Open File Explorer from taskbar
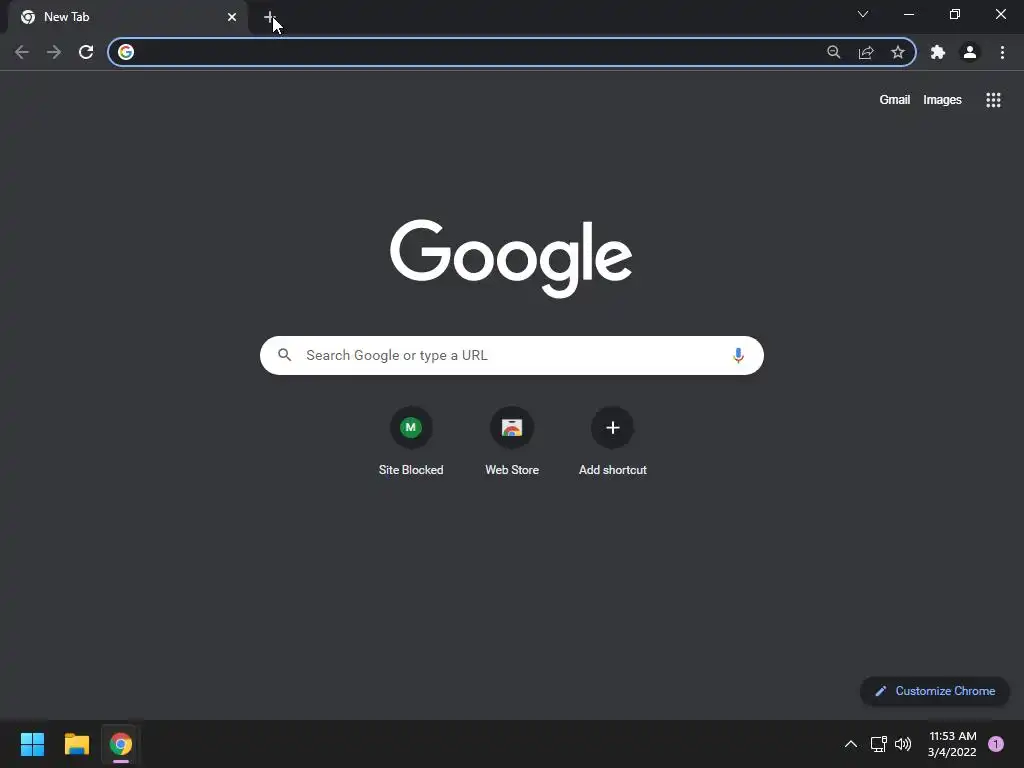The width and height of the screenshot is (1024, 768). pos(76,744)
